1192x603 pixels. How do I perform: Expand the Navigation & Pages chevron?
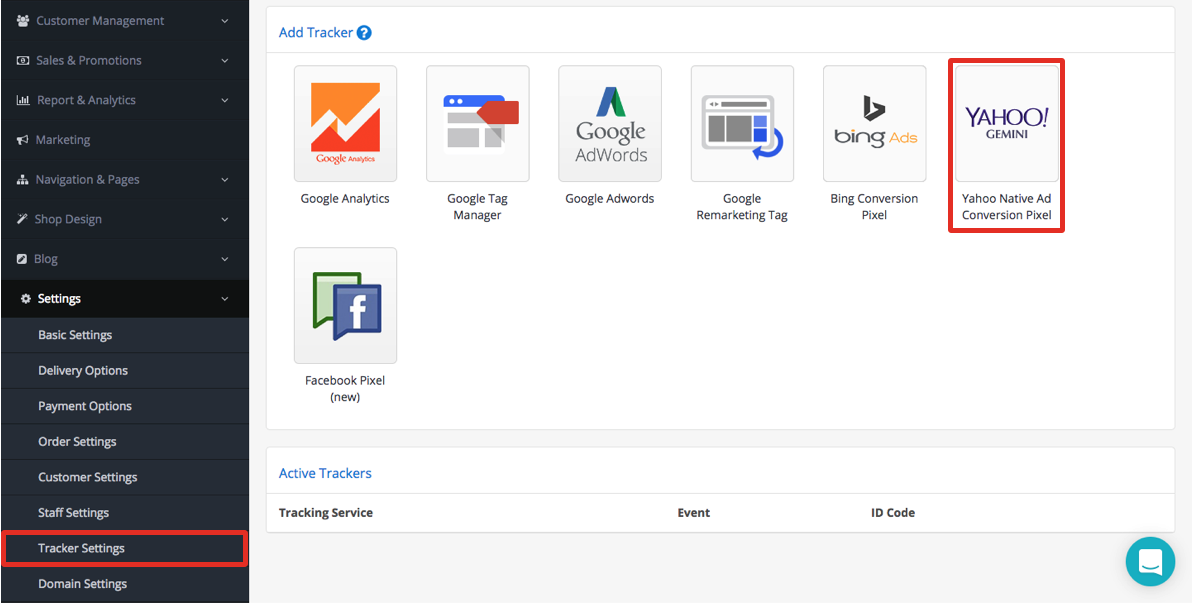225,179
